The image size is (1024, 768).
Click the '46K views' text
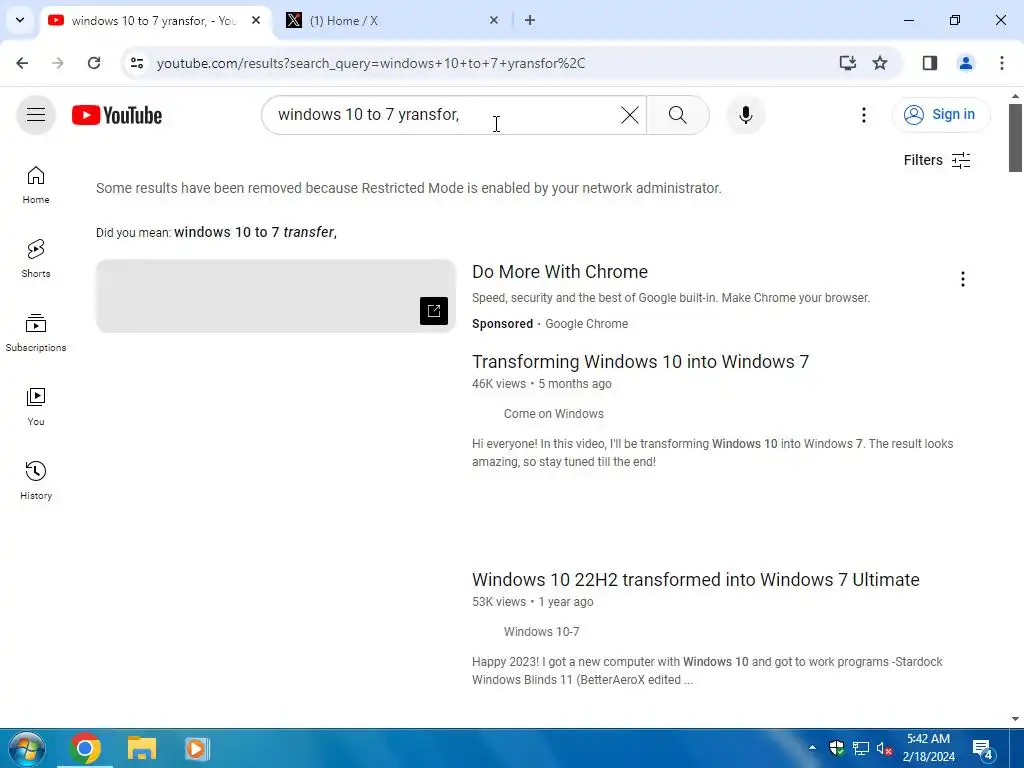pyautogui.click(x=499, y=384)
